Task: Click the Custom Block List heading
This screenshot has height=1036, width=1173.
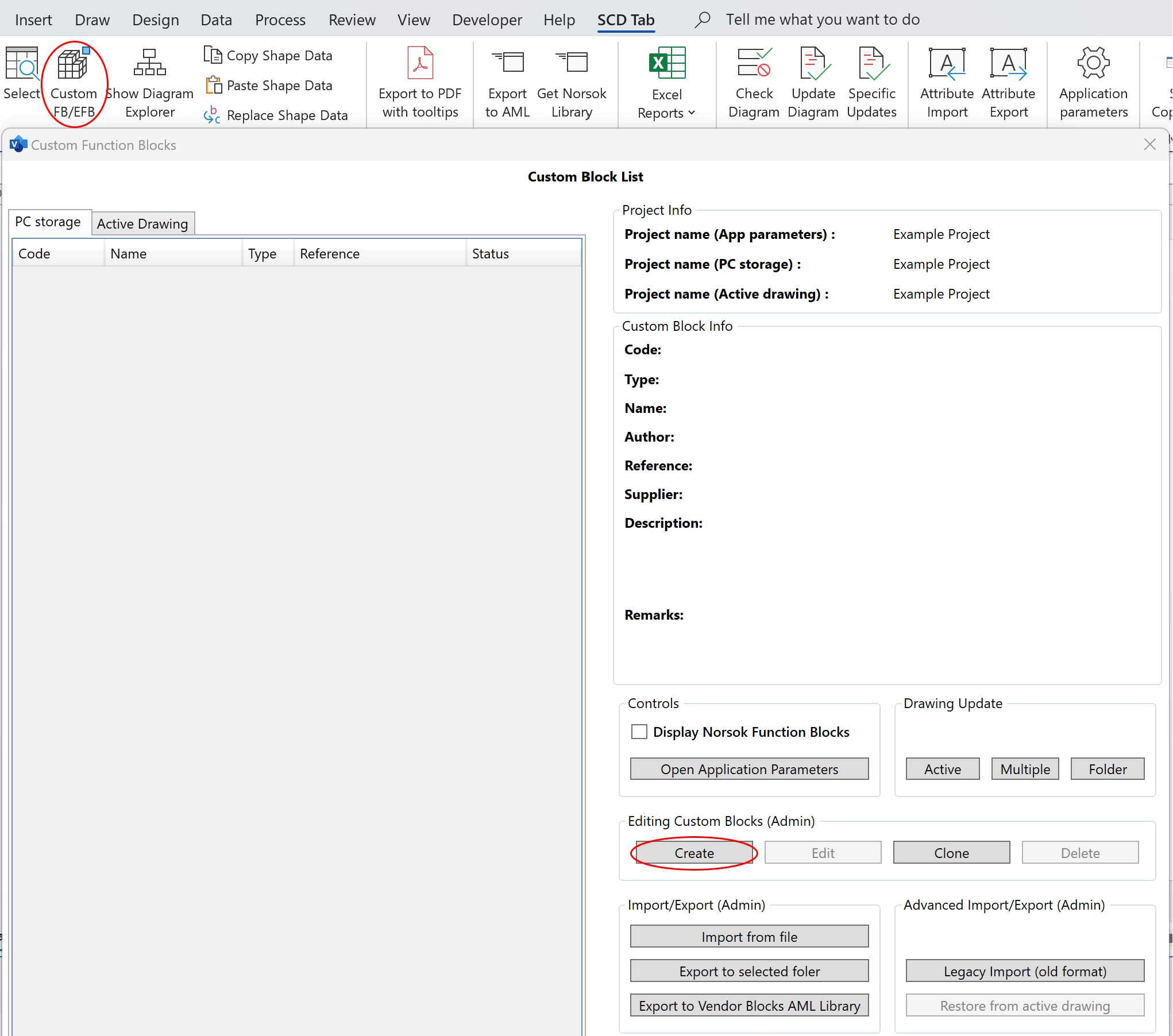Action: click(585, 177)
